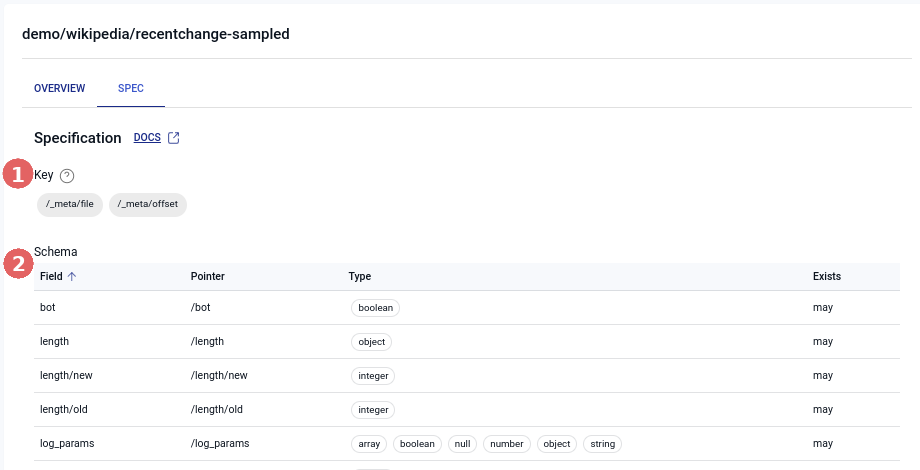Click the sort arrow next to Field
The height and width of the screenshot is (470, 920).
pyautogui.click(x=72, y=276)
